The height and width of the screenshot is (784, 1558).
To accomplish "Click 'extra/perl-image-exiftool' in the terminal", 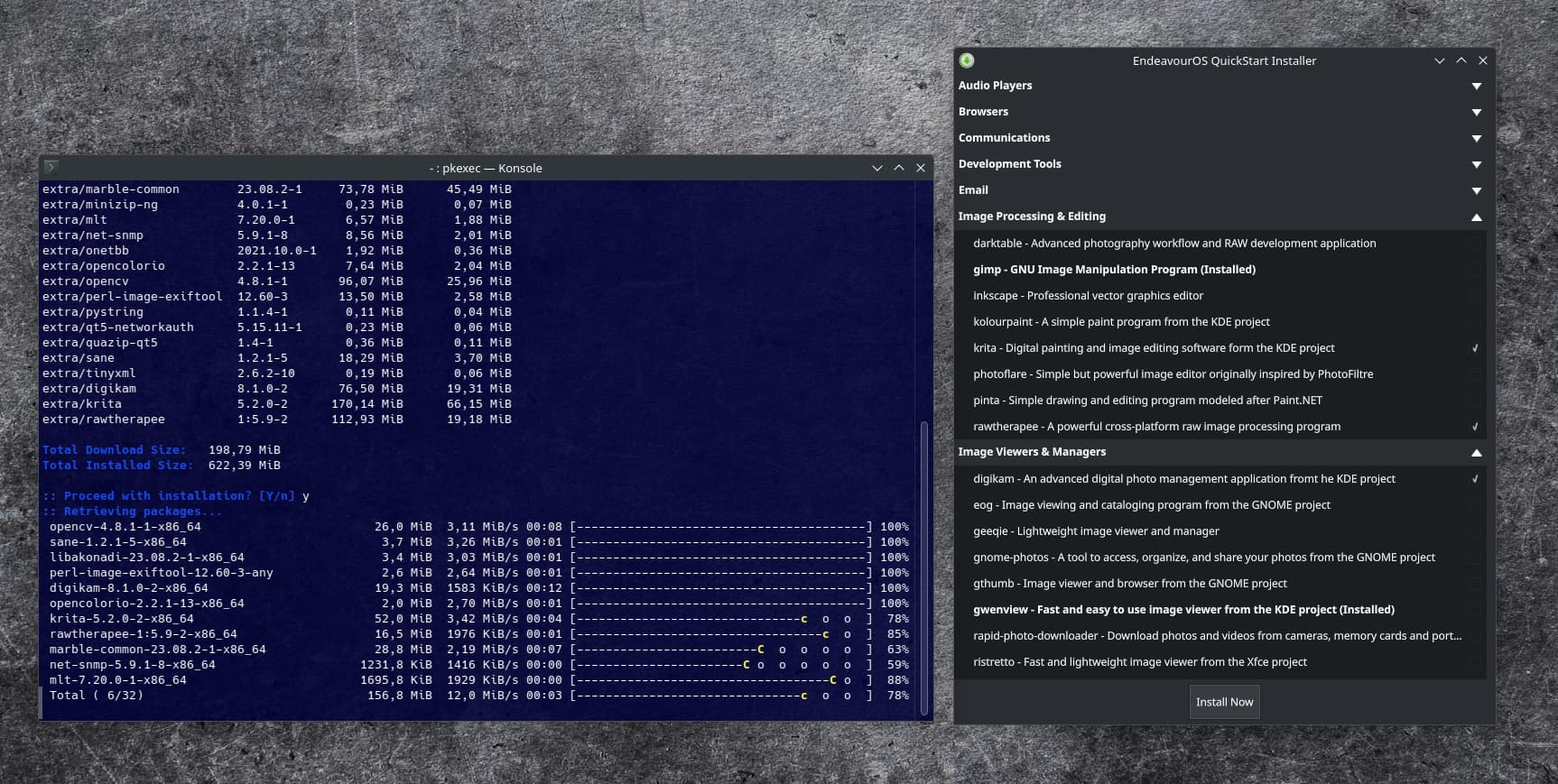I will (133, 297).
